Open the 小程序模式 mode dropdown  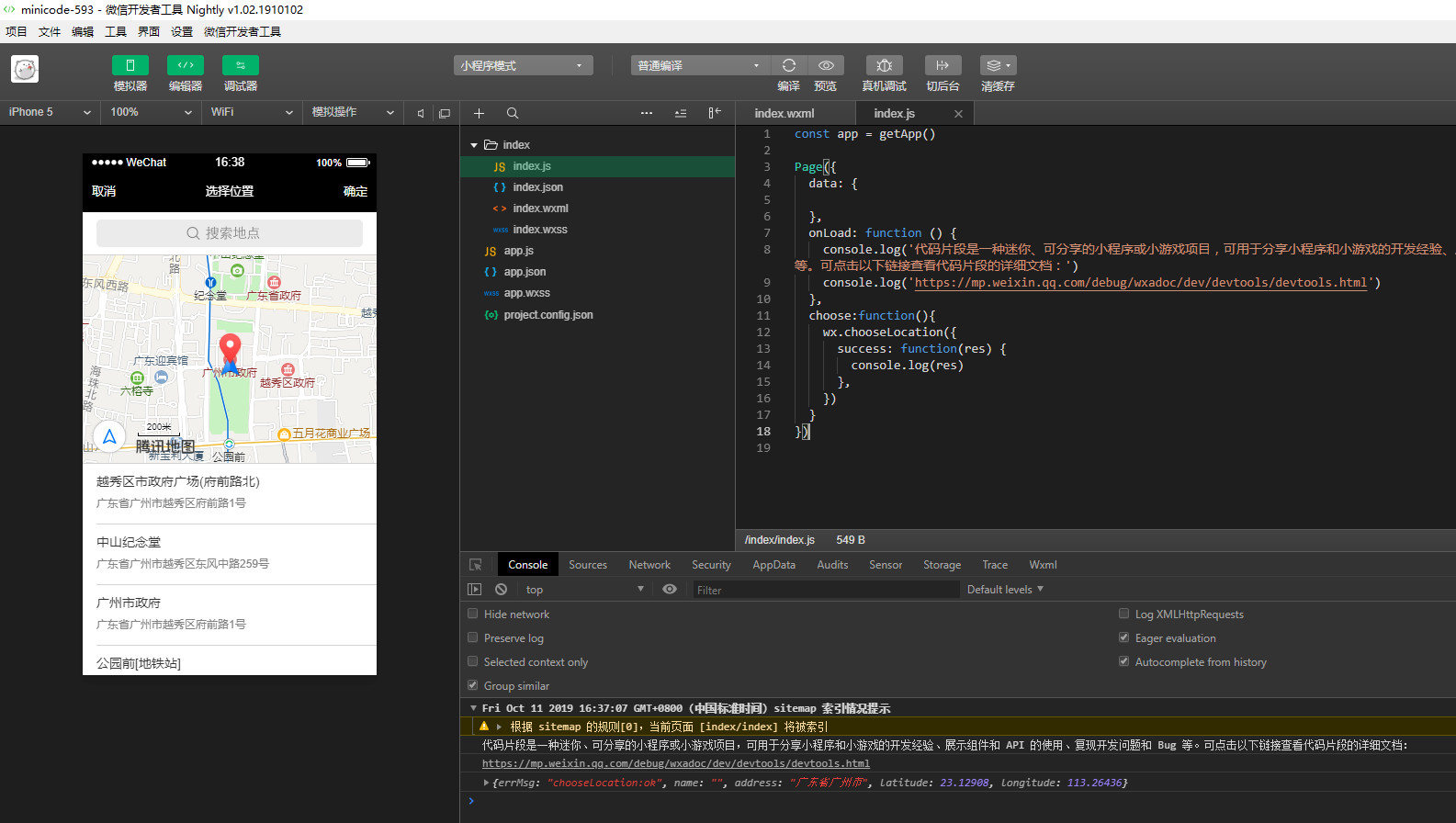coord(523,65)
